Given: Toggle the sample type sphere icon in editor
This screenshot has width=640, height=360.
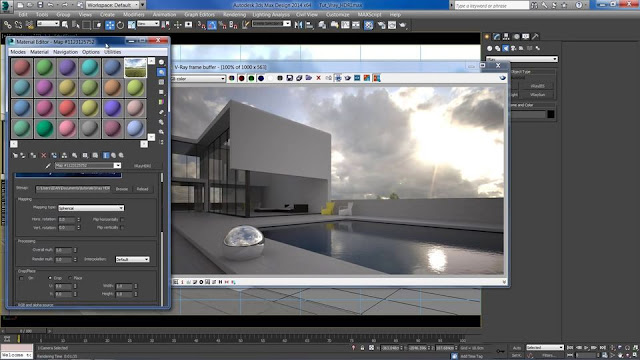Looking at the screenshot, I should (162, 62).
